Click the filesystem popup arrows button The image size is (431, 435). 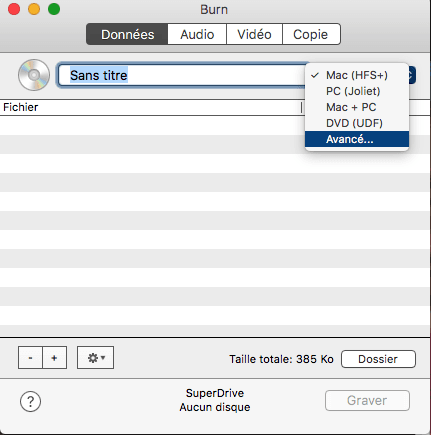(x=412, y=75)
